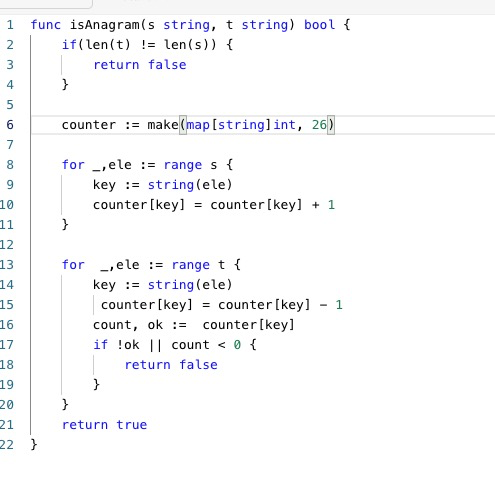
Task: Click the closing brace on line 22
Action: coord(34,445)
